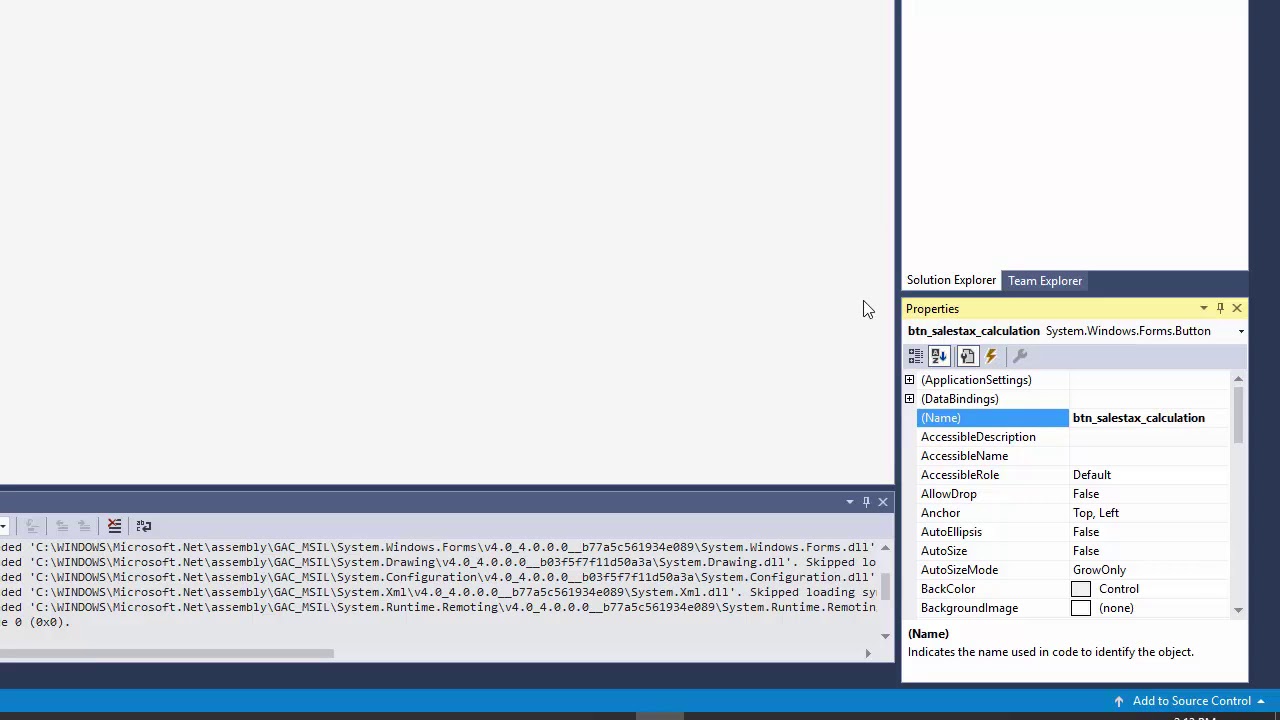Click the Output window horizontal scrollbar thumb

click(x=166, y=654)
